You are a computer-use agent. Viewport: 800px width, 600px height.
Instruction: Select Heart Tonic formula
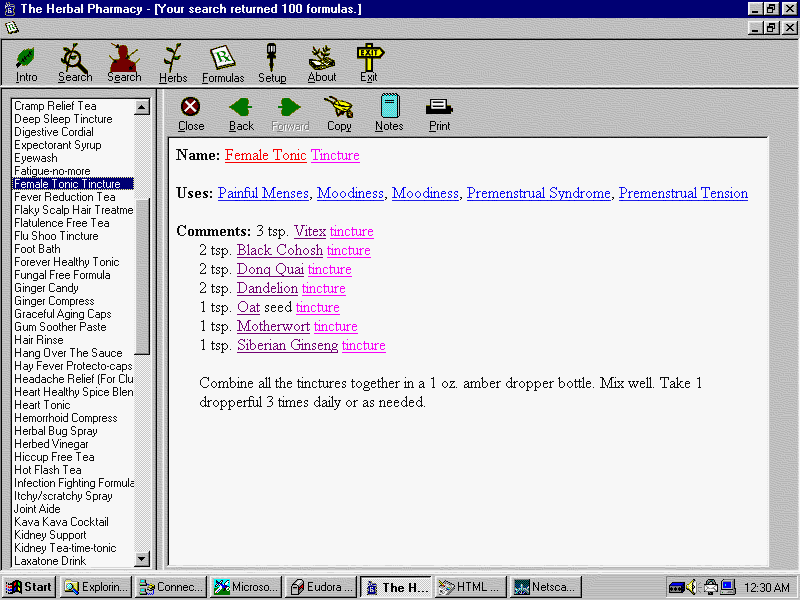tap(73, 405)
